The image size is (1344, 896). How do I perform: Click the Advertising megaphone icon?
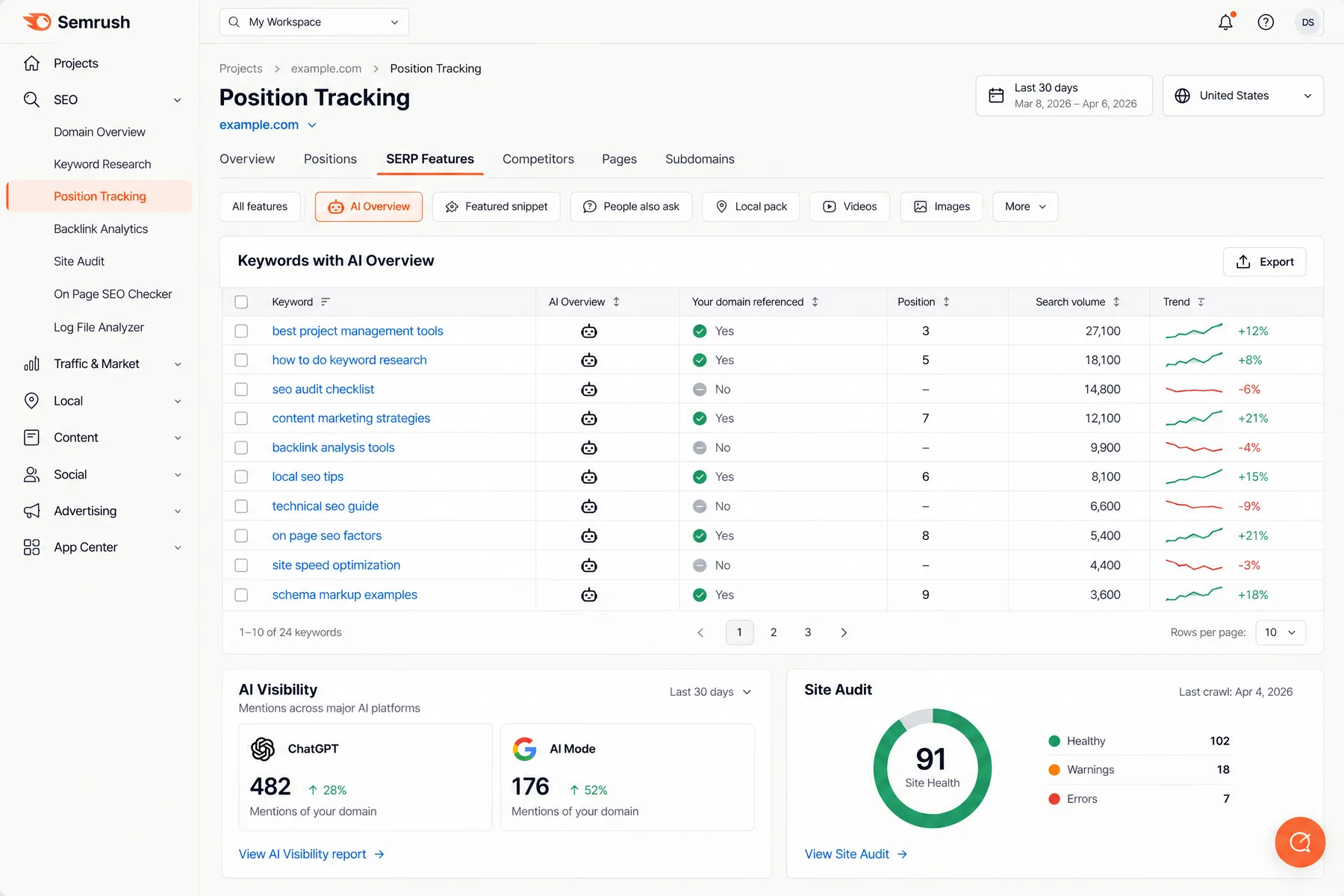pos(31,511)
